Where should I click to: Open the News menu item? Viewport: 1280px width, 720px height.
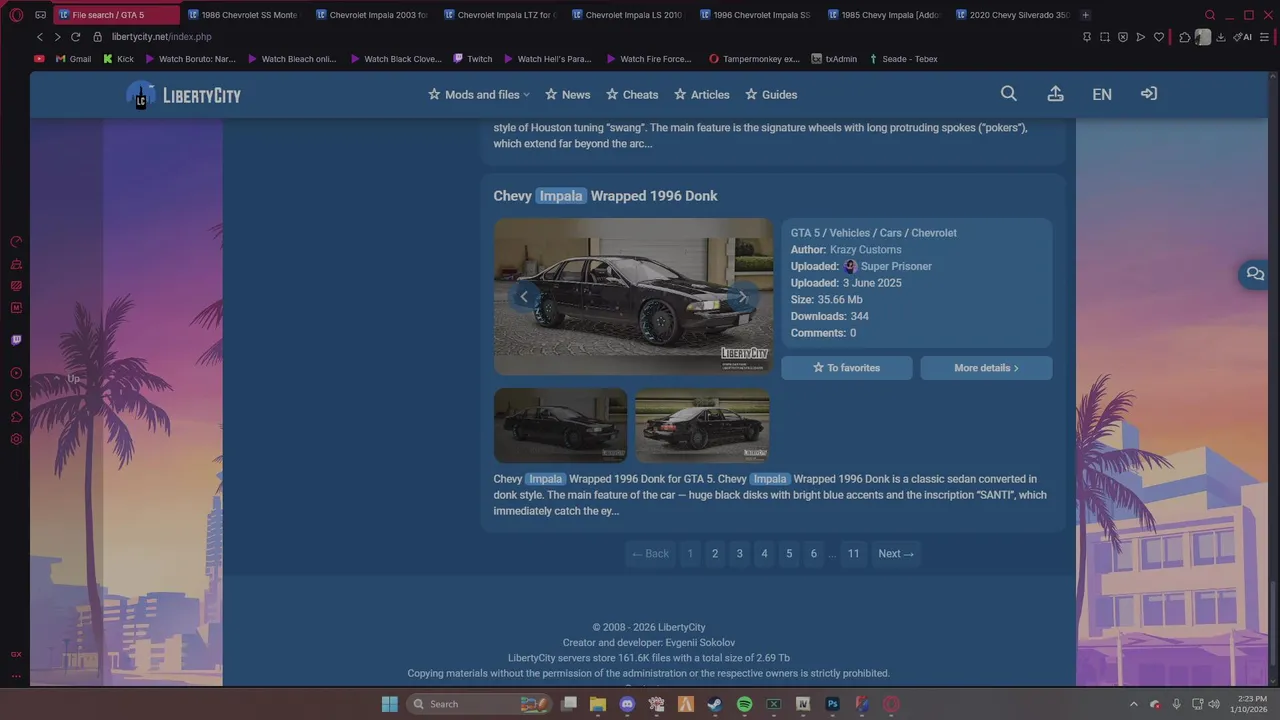(568, 95)
